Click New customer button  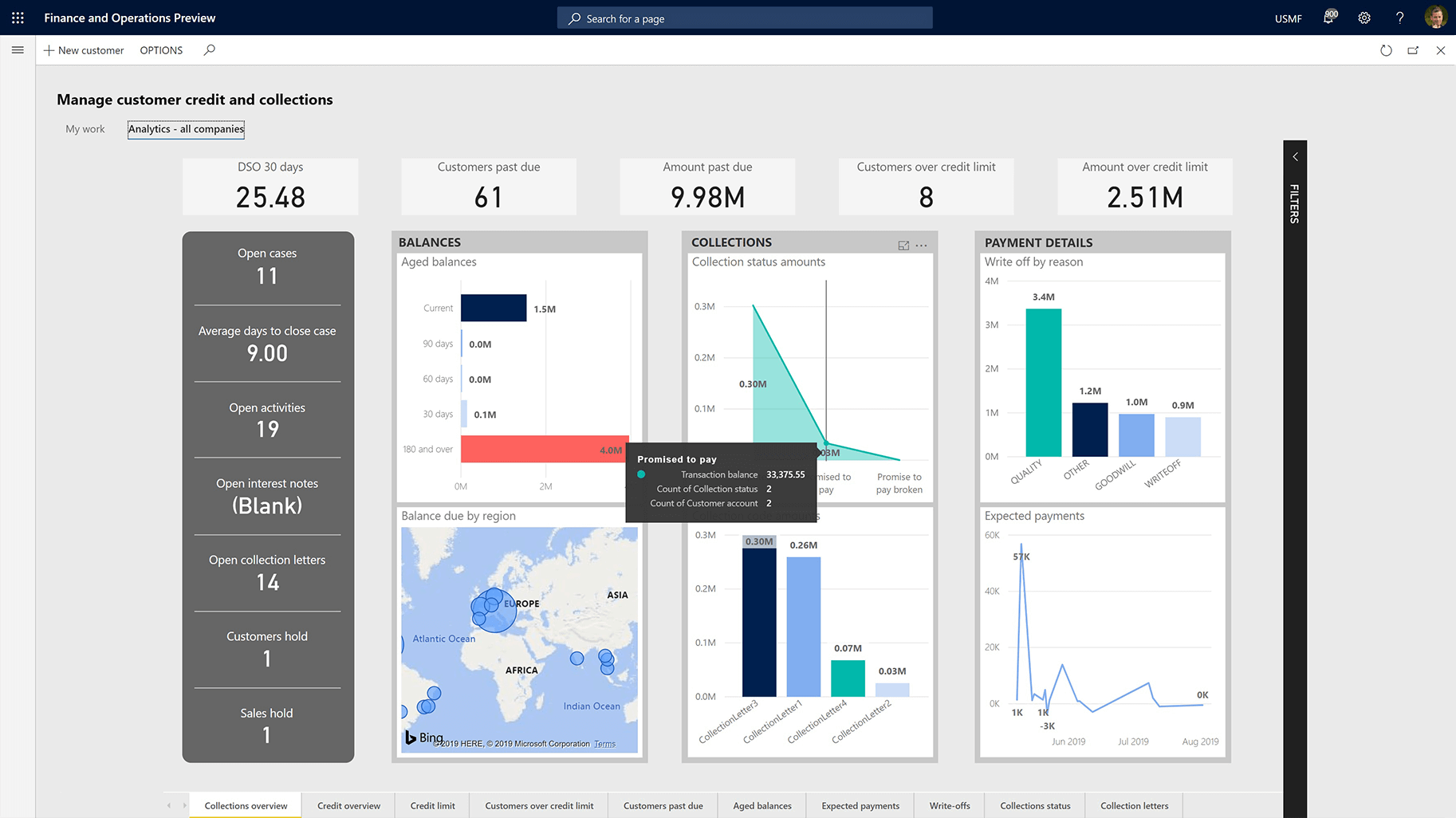[x=84, y=50]
